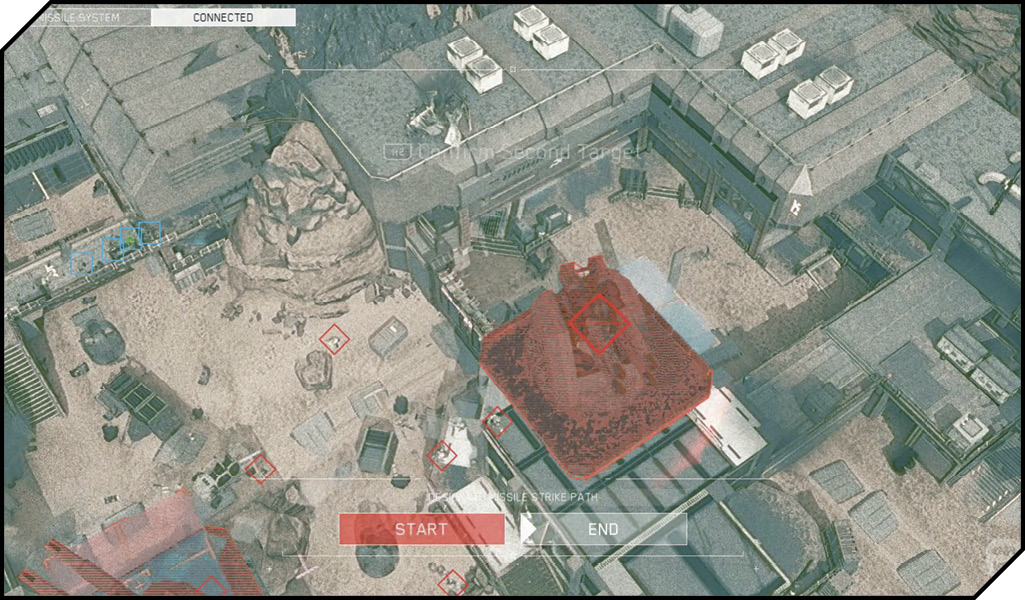Click the CONNECTED status indicator
This screenshot has width=1025, height=600.
tap(223, 18)
